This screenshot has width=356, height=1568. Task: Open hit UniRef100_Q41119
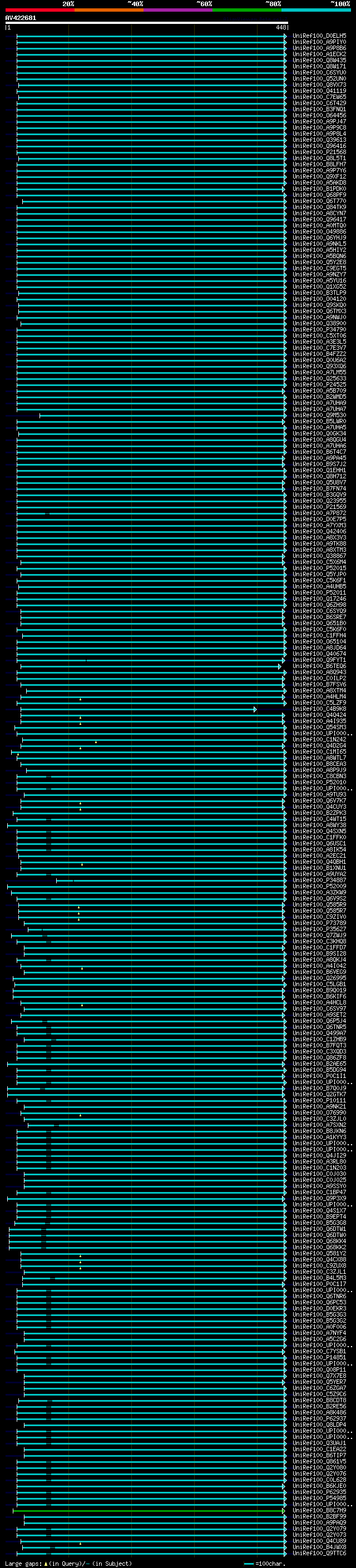pyautogui.click(x=319, y=91)
